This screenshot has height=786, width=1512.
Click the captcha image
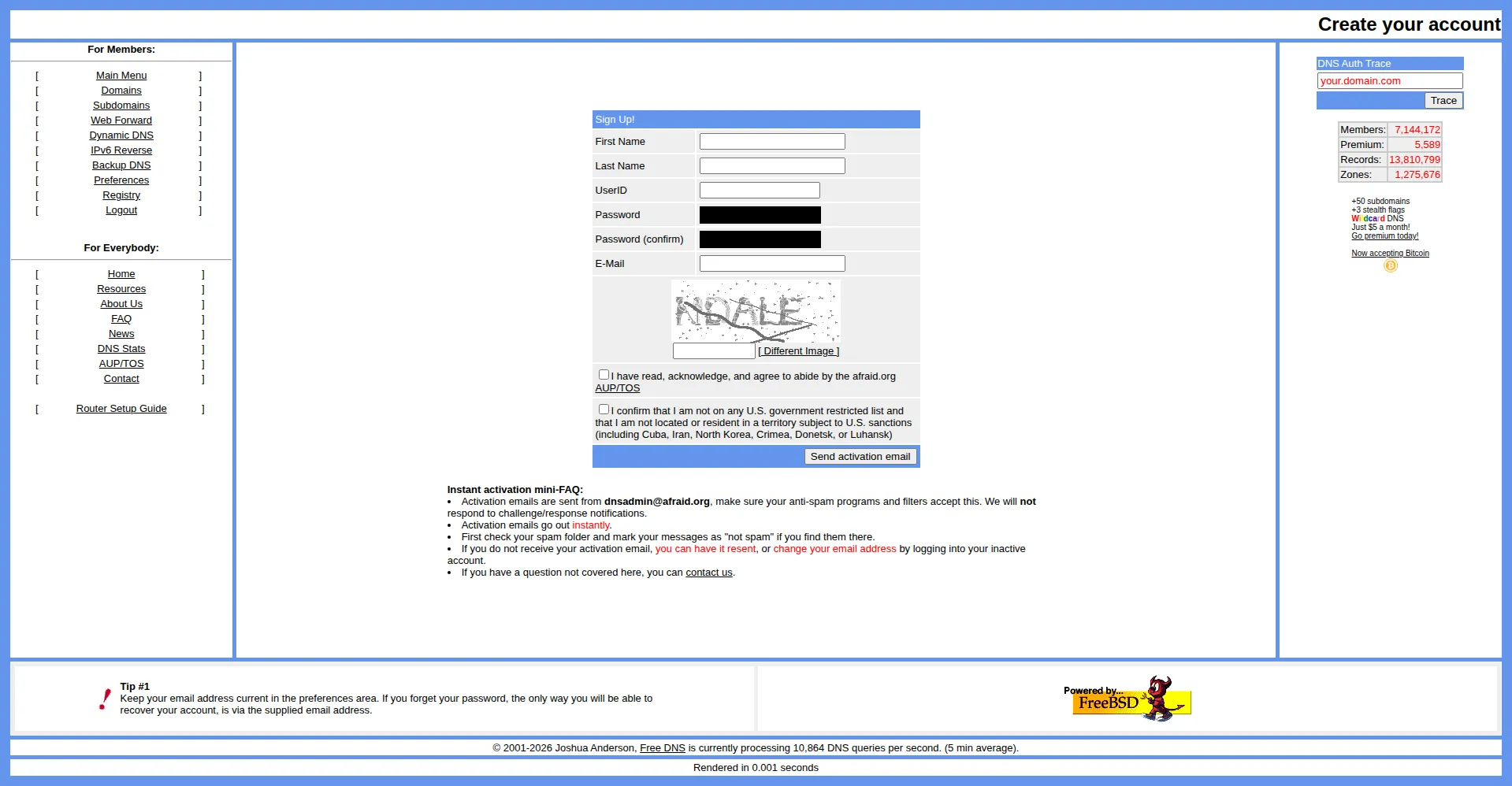tap(756, 310)
